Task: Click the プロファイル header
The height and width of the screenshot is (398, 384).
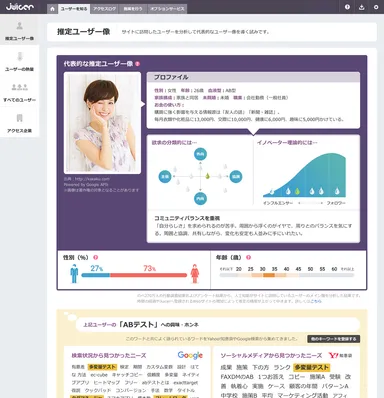Action: (253, 77)
